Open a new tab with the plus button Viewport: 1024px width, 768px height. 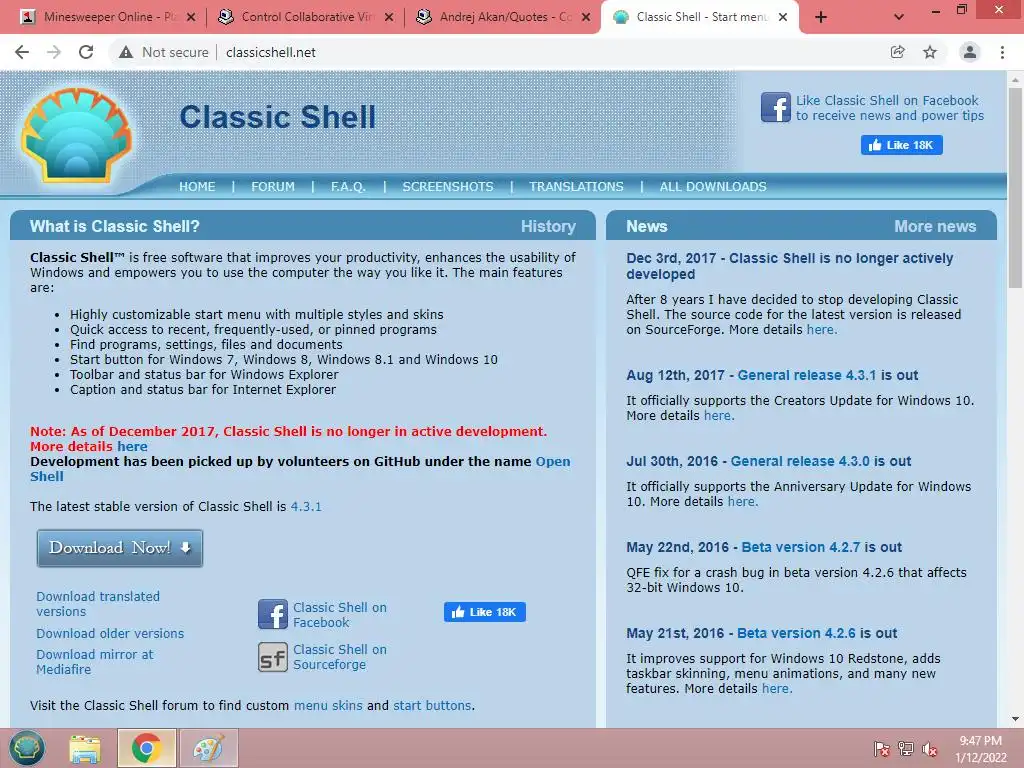821,17
